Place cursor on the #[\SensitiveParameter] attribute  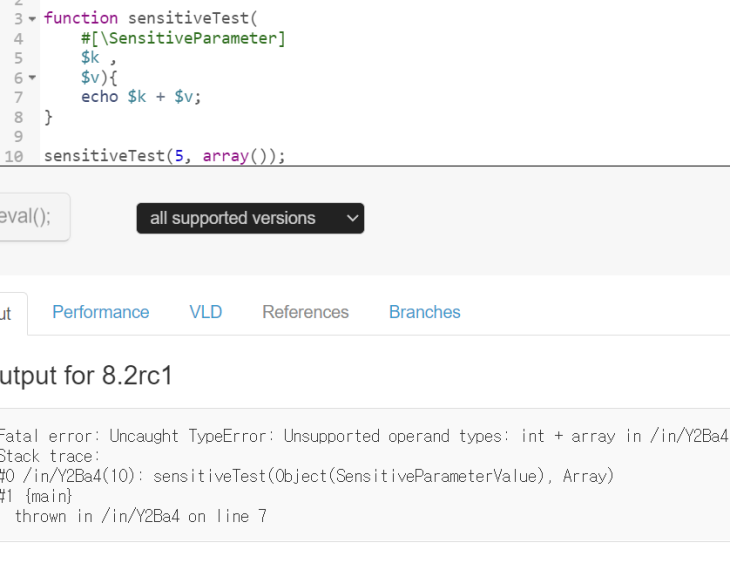coord(183,38)
